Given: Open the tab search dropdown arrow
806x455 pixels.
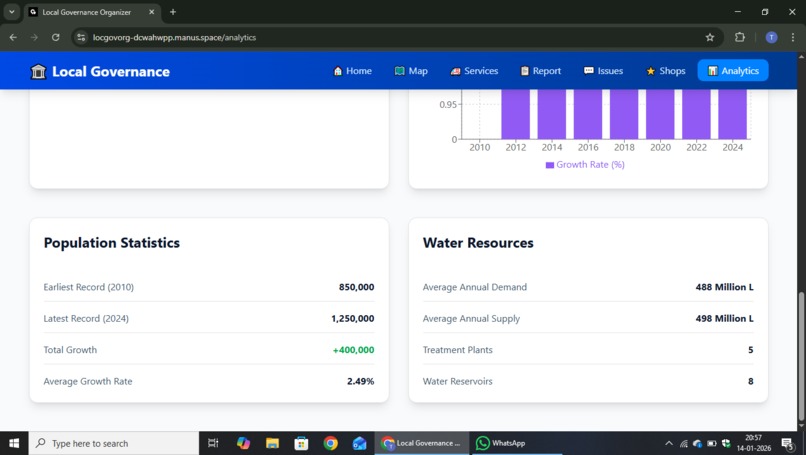Looking at the screenshot, I should click(11, 12).
